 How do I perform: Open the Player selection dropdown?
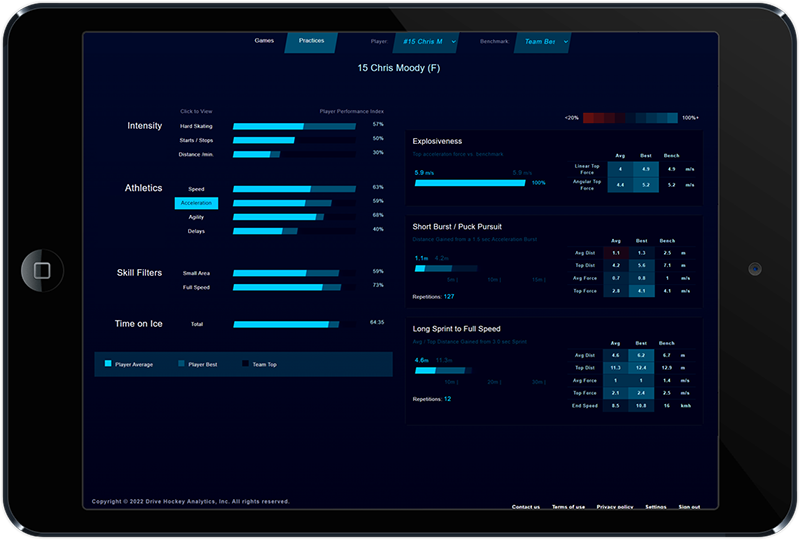click(x=425, y=42)
